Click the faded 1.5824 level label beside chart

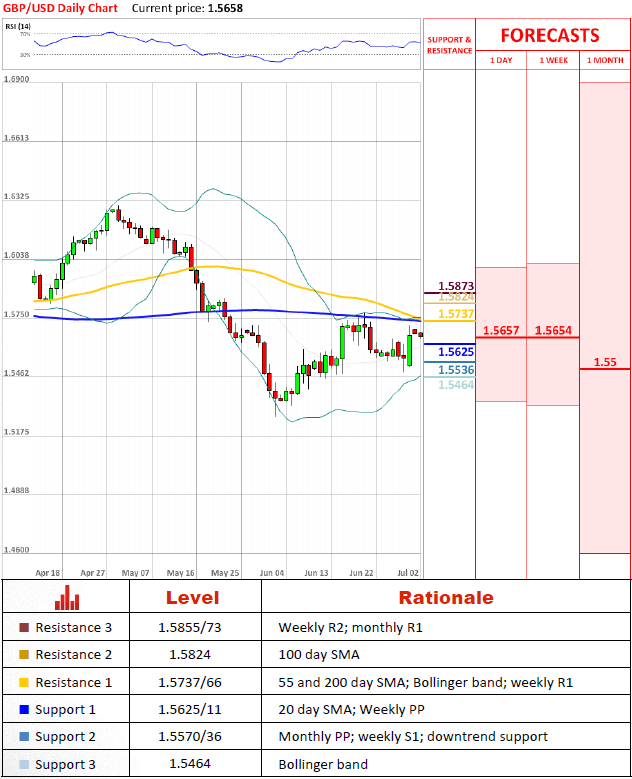tap(456, 297)
